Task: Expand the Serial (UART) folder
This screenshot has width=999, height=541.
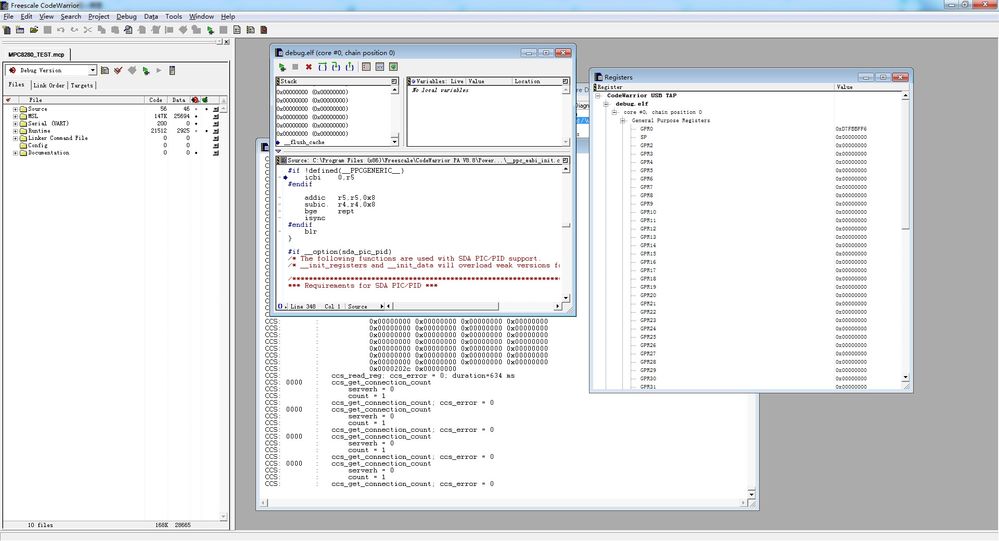Action: (15, 124)
